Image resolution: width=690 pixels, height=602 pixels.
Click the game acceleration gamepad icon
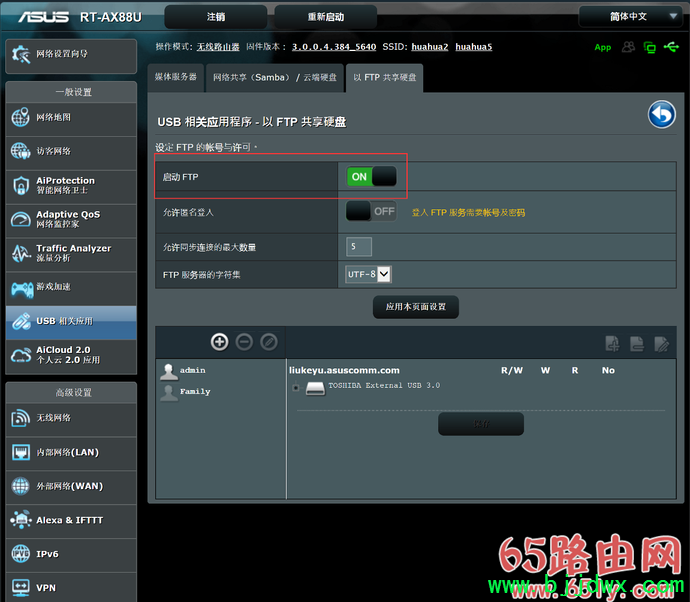pos(22,289)
